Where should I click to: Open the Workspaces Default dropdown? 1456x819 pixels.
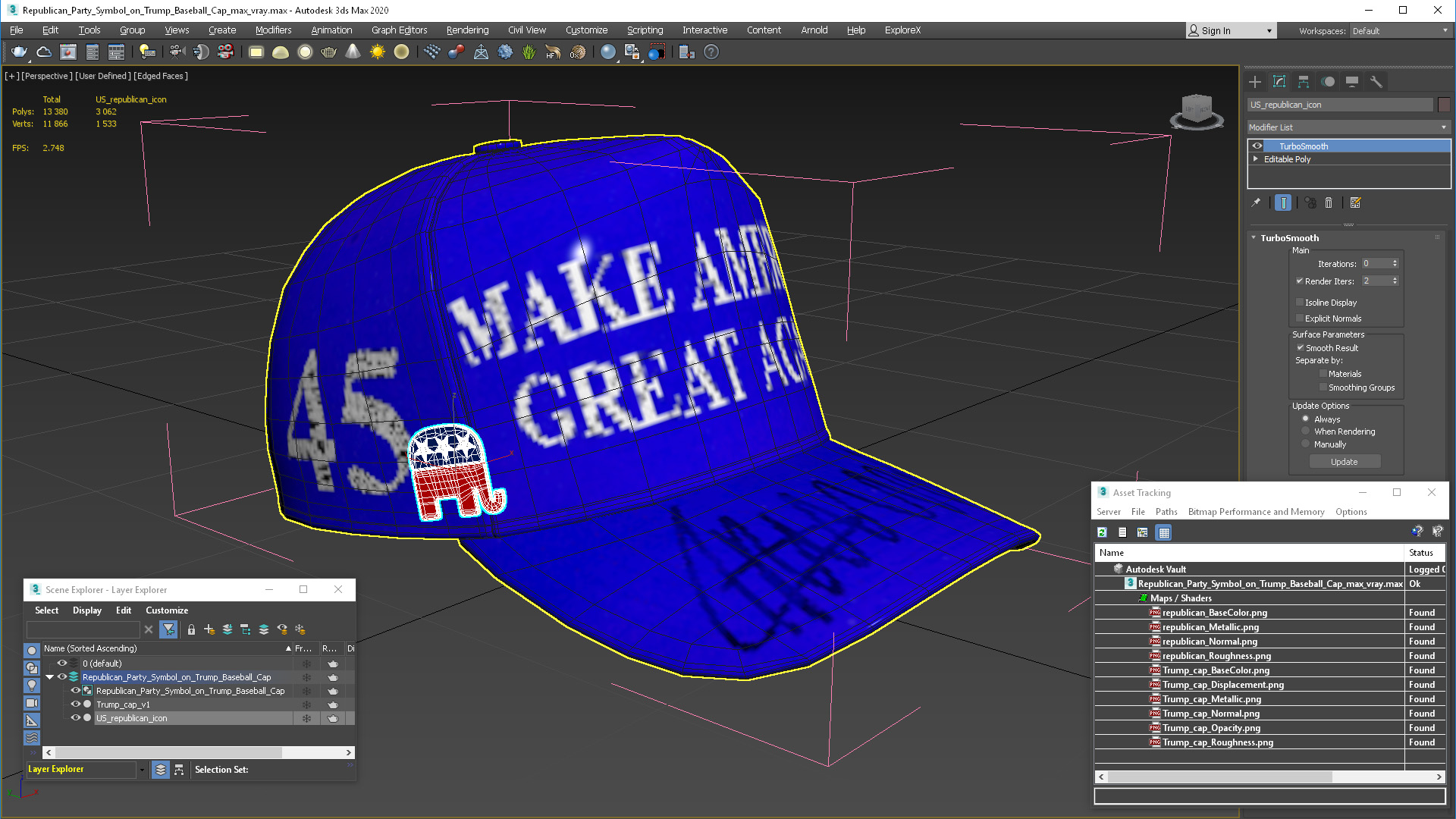pos(1400,31)
